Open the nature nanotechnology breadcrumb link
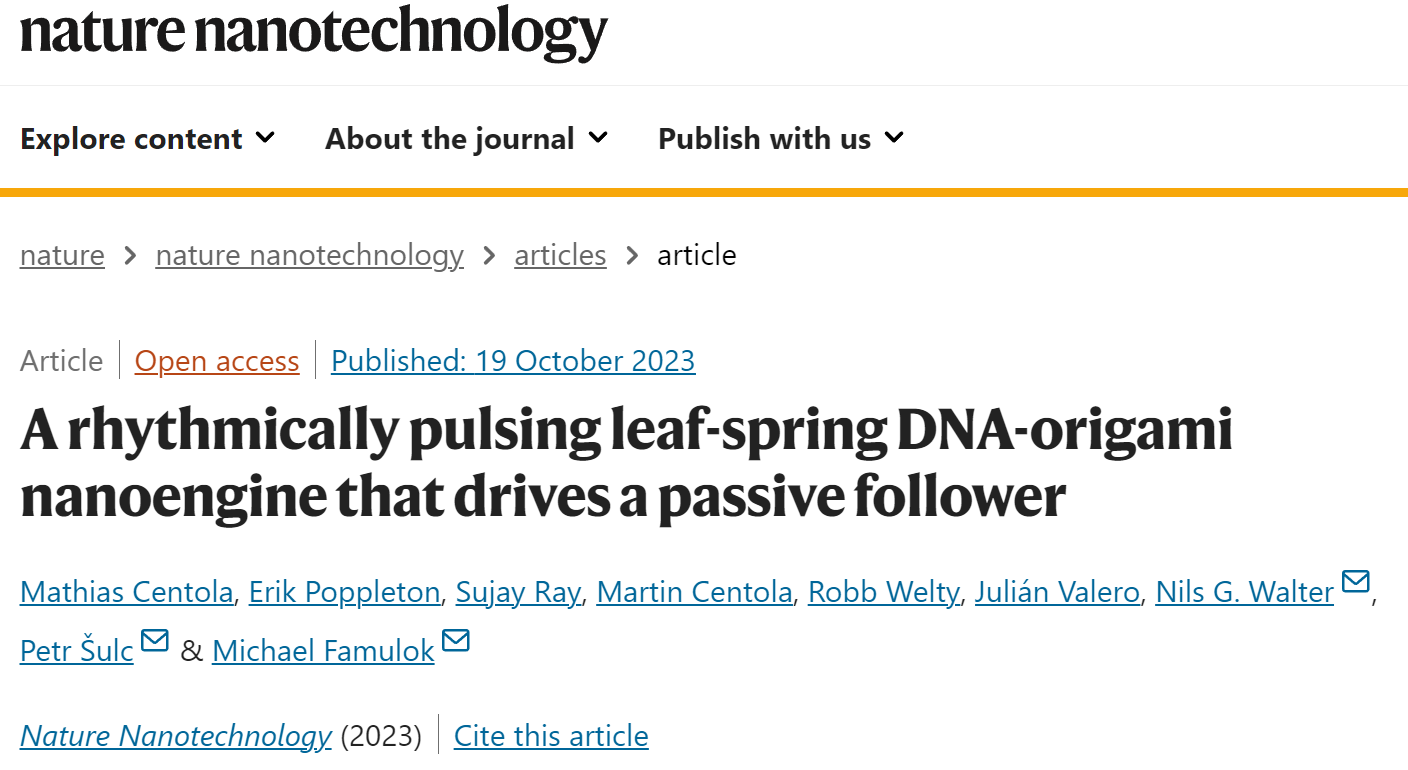This screenshot has height=770, width=1408. tap(310, 255)
